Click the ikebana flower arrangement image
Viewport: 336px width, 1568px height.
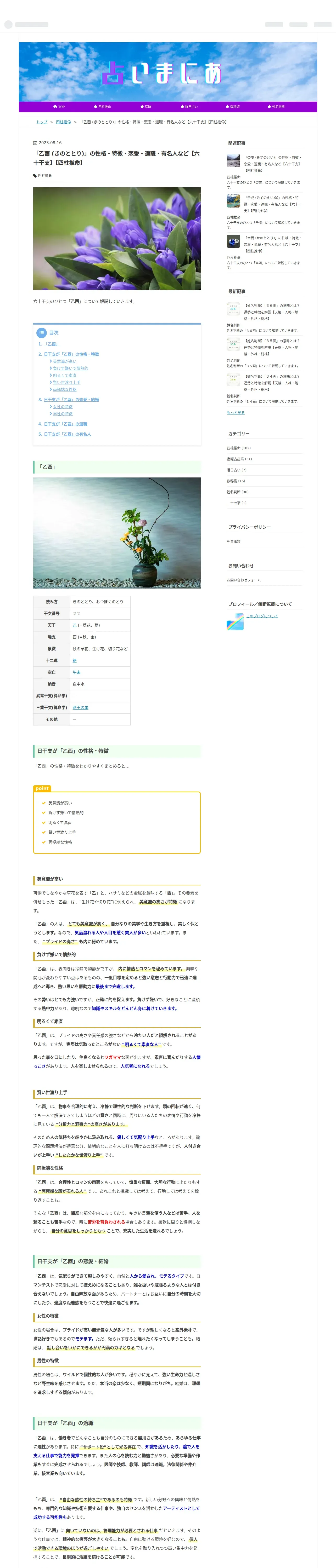pyautogui.click(x=117, y=533)
